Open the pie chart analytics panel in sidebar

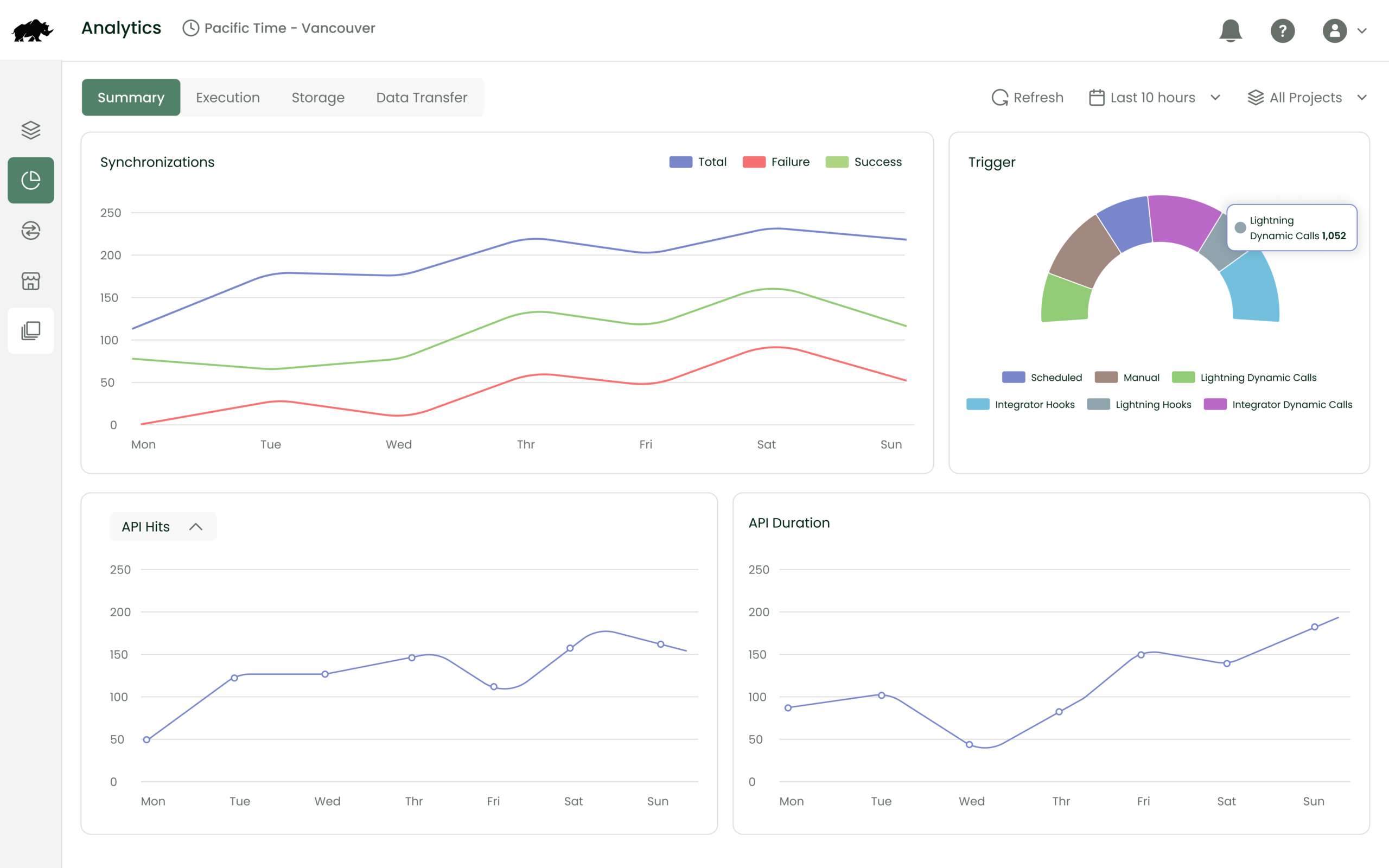tap(30, 180)
